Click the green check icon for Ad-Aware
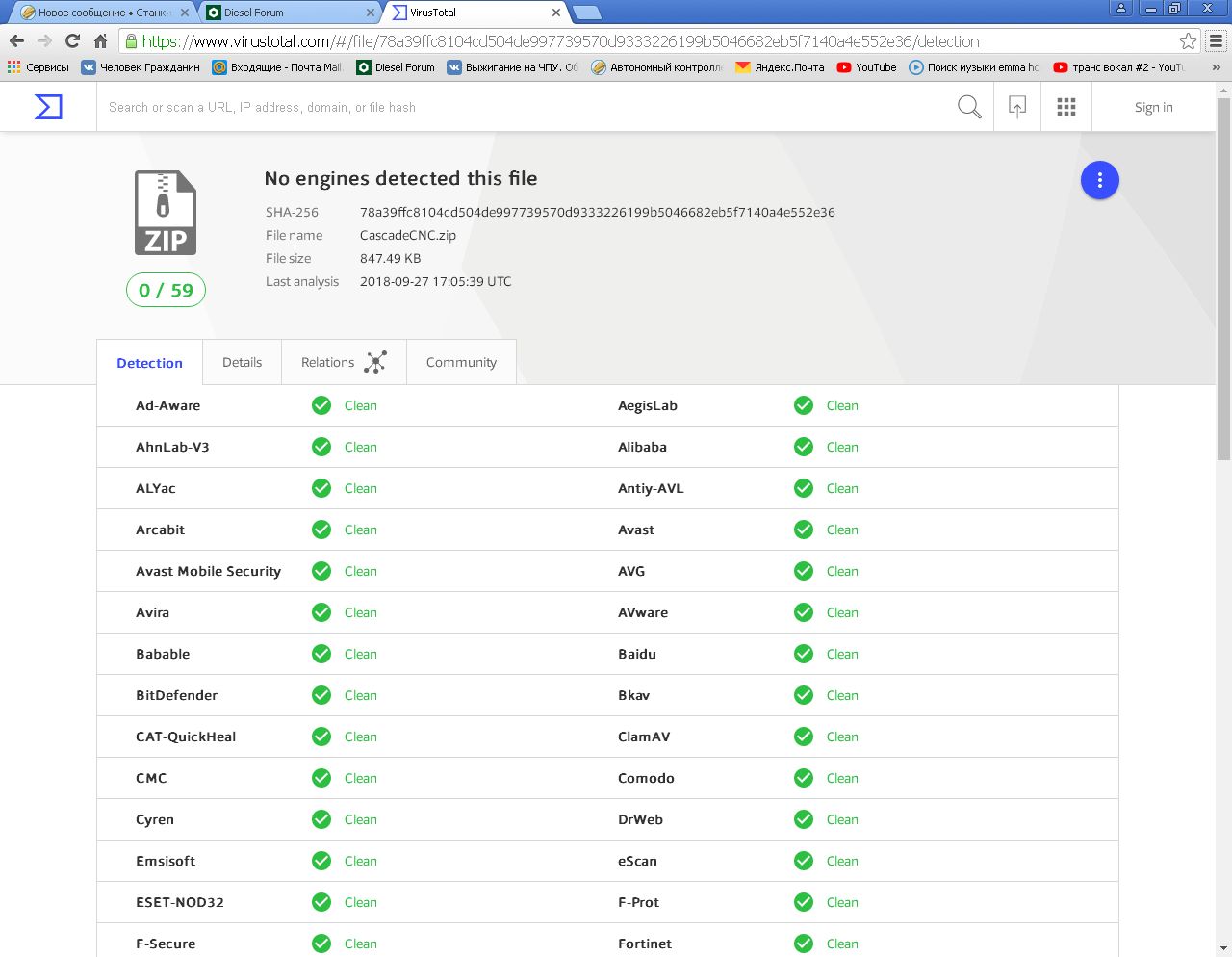Image resolution: width=1232 pixels, height=957 pixels. [x=321, y=405]
